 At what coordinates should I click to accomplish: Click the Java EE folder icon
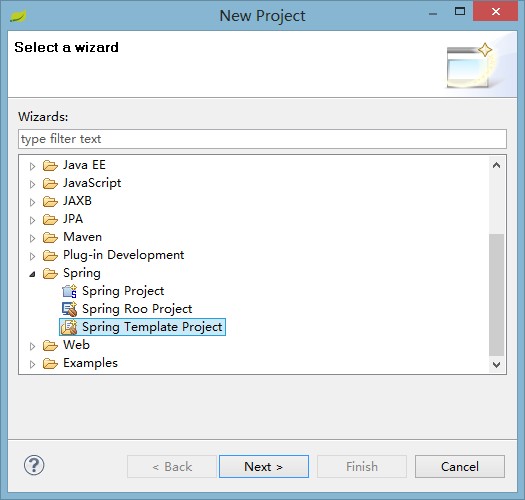pyautogui.click(x=50, y=165)
